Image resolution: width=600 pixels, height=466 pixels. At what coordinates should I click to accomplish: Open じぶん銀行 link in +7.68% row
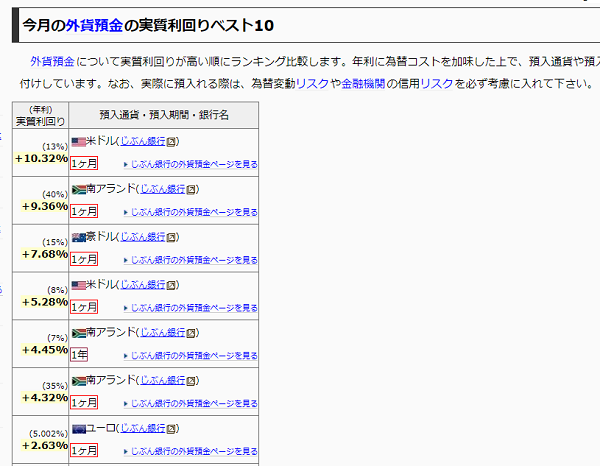click(x=143, y=237)
